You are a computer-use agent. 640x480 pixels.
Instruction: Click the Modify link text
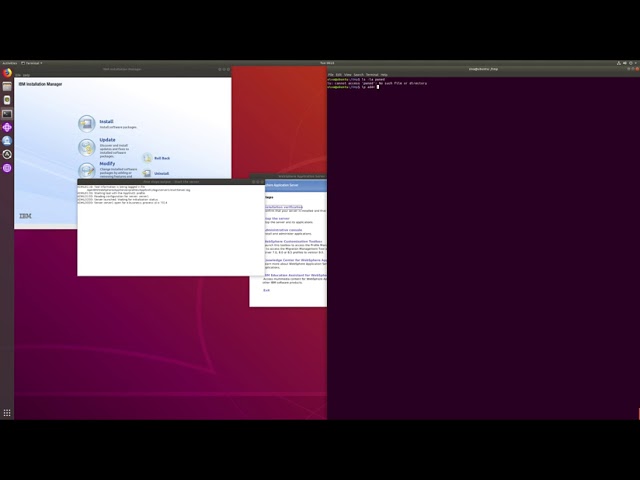pyautogui.click(x=107, y=163)
